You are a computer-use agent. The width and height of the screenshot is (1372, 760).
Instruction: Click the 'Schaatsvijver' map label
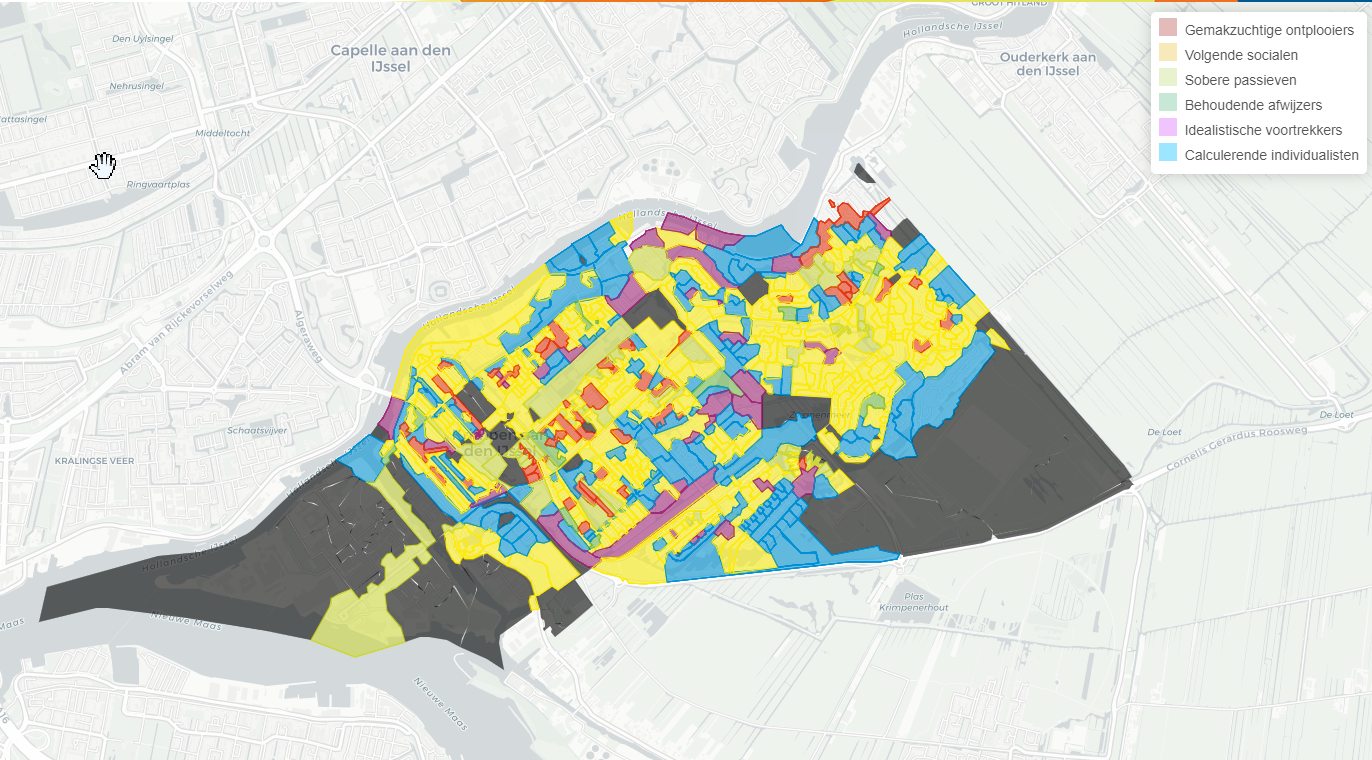point(257,429)
